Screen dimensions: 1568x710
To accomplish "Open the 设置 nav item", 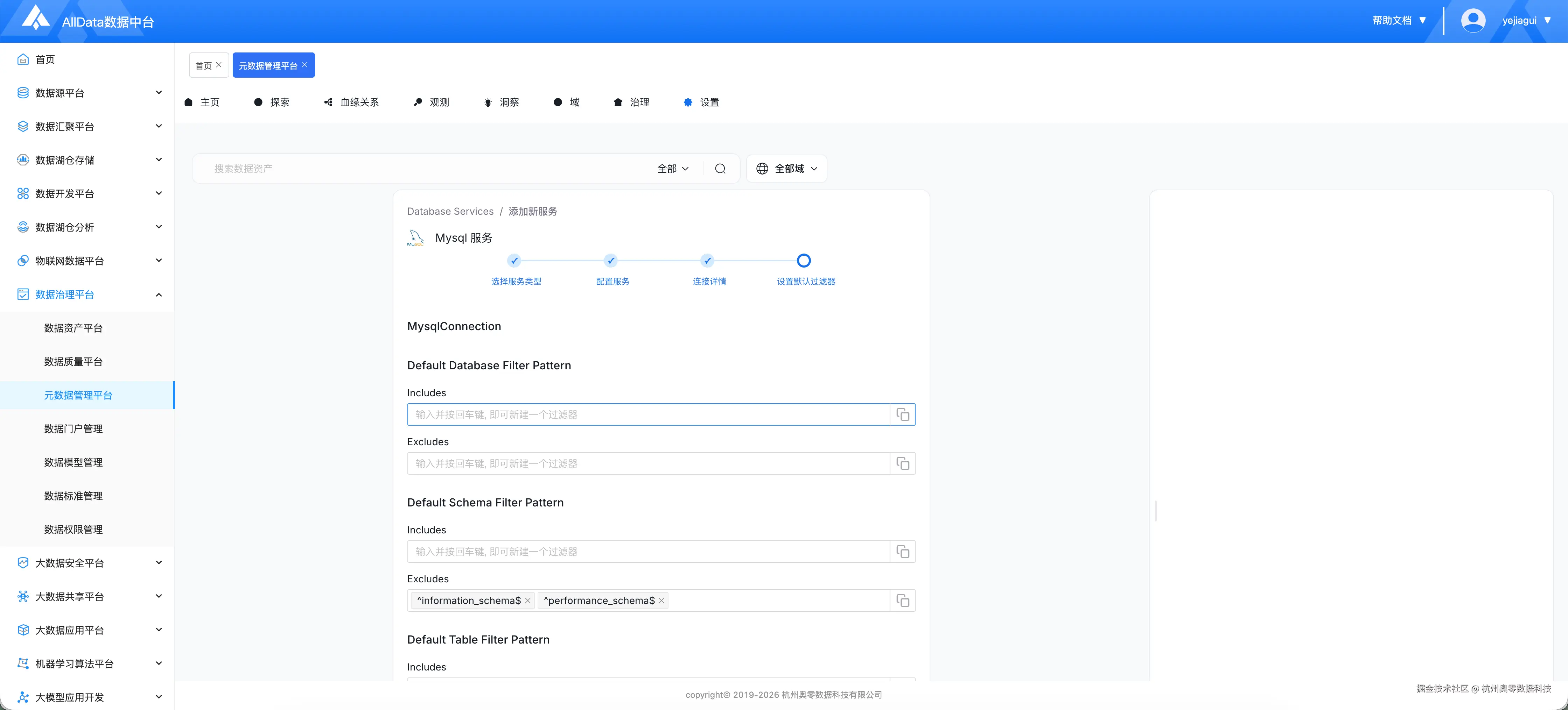I will point(702,102).
